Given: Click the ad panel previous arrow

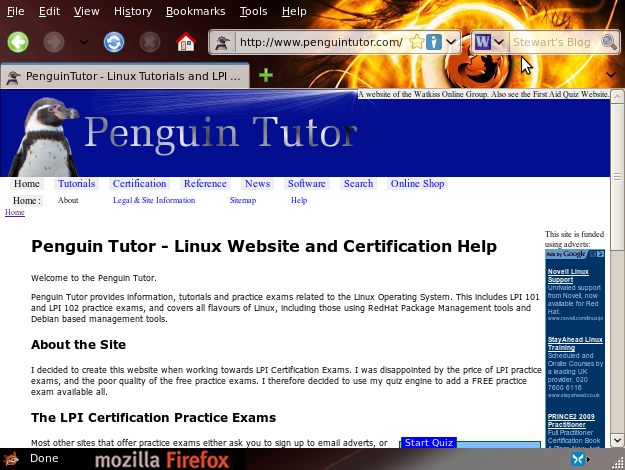Looking at the screenshot, I should (x=593, y=254).
